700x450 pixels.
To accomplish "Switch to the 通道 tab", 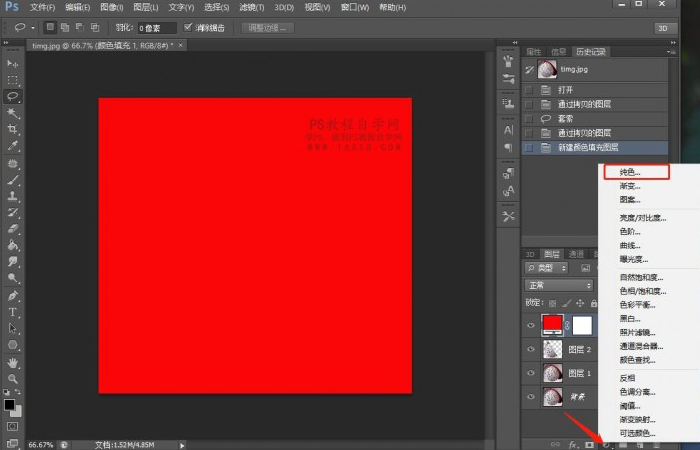I will 576,254.
